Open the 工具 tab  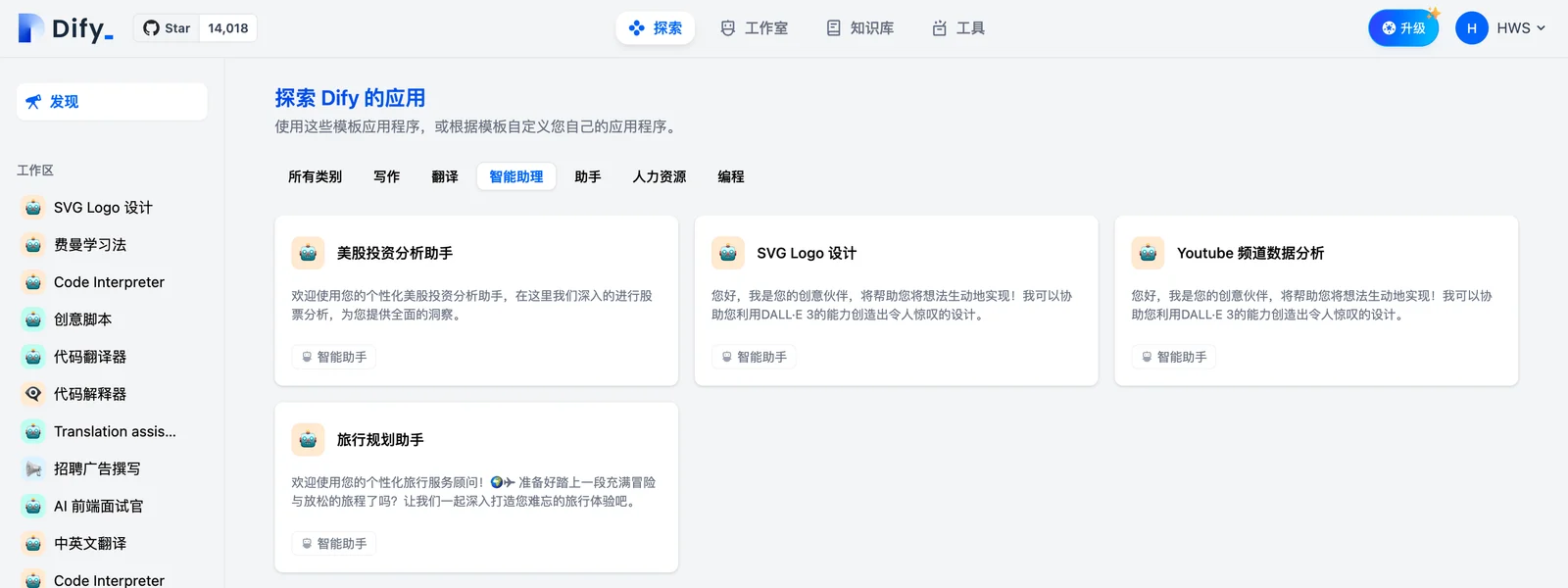pyautogui.click(x=957, y=28)
